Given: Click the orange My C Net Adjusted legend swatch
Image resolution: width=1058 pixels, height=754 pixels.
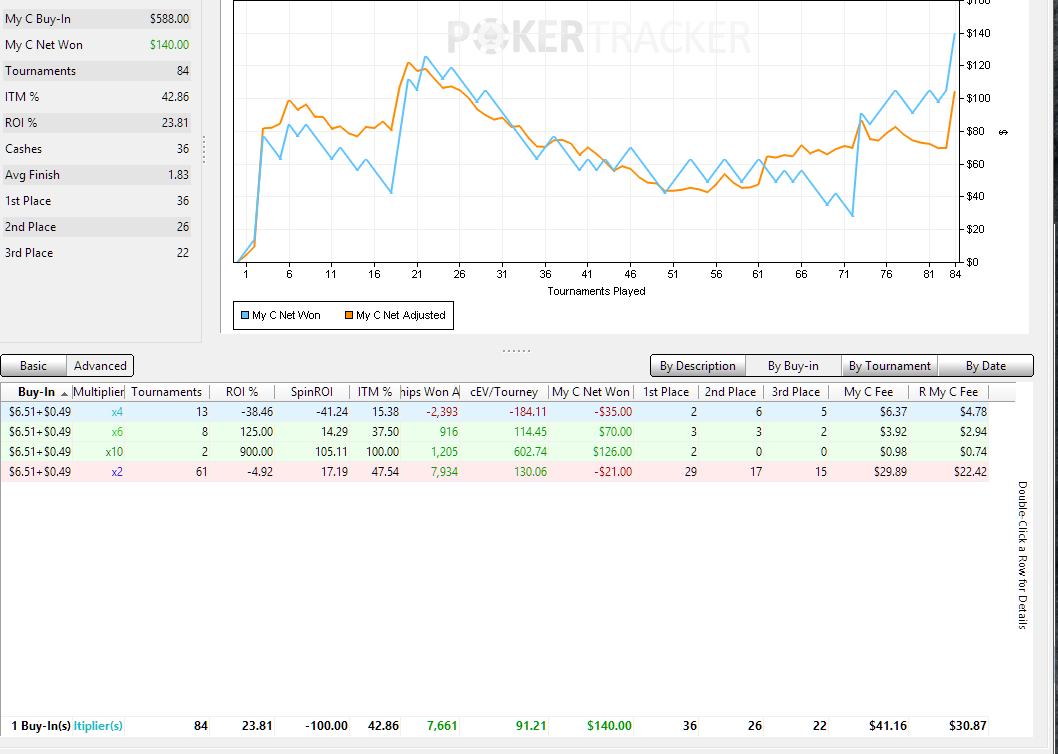Looking at the screenshot, I should [348, 315].
